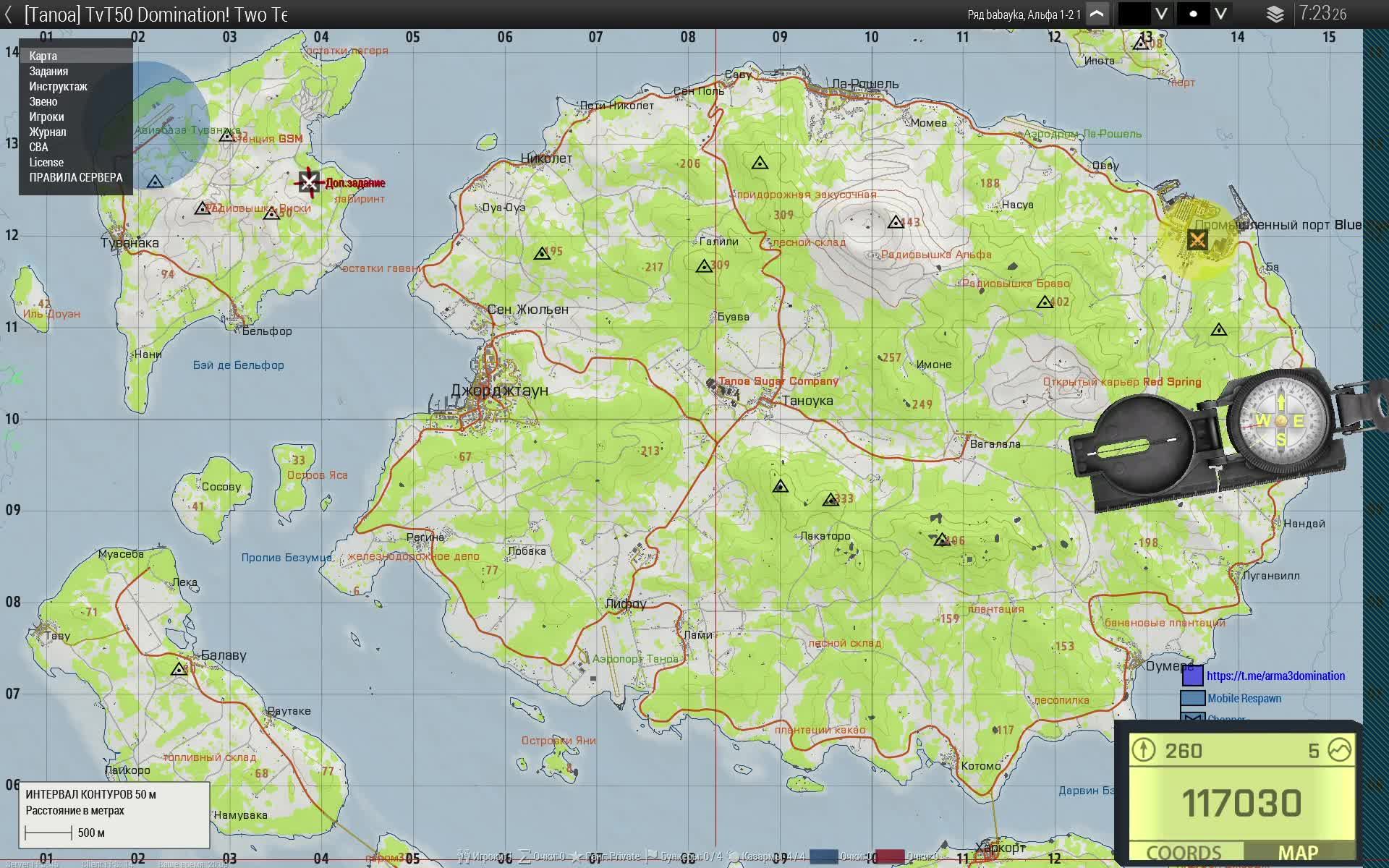Click the purple legend color square
1389x868 pixels.
click(1192, 676)
